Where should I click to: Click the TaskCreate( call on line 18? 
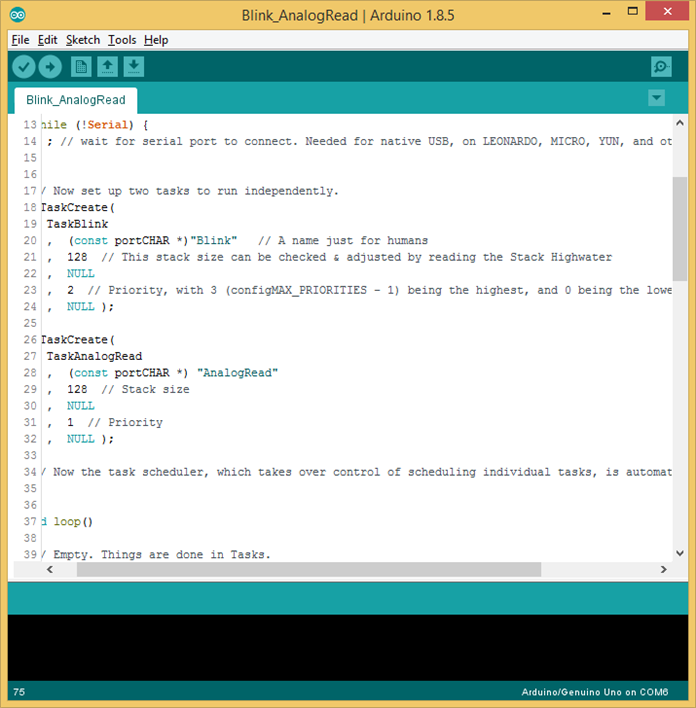tap(78, 208)
